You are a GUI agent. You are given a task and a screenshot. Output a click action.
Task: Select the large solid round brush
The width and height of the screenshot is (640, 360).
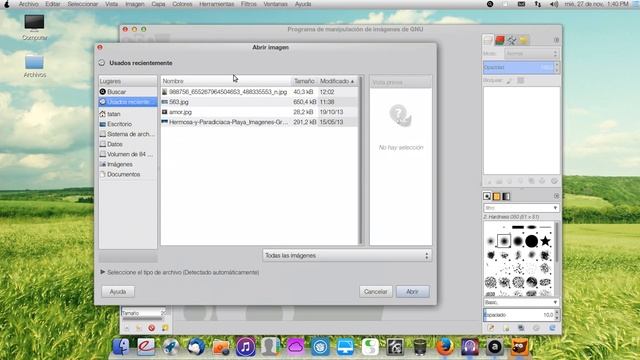coord(531,241)
